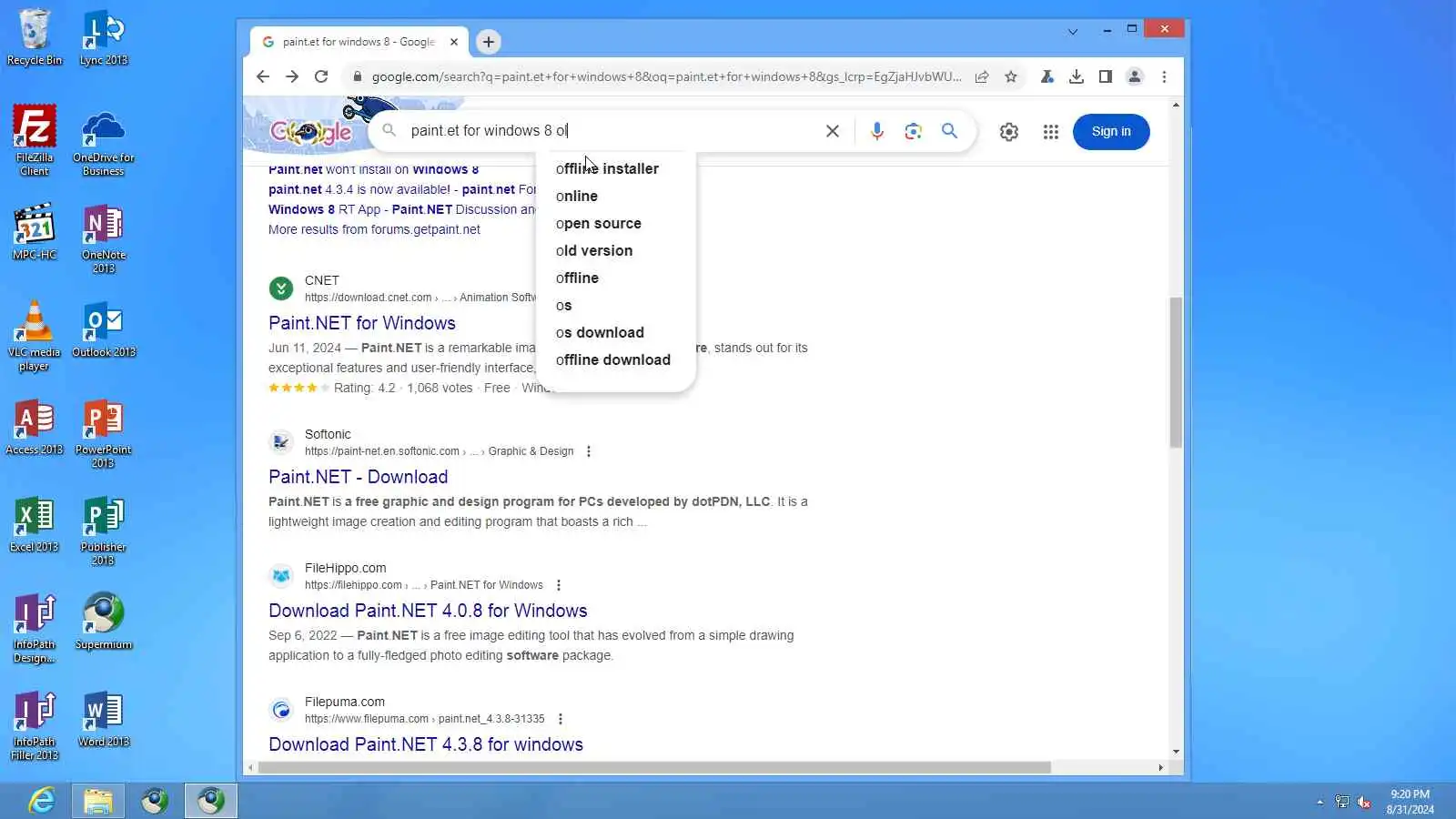Open the 'Paint.NET - Download' Softonic result
The width and height of the screenshot is (1456, 819).
tap(359, 477)
